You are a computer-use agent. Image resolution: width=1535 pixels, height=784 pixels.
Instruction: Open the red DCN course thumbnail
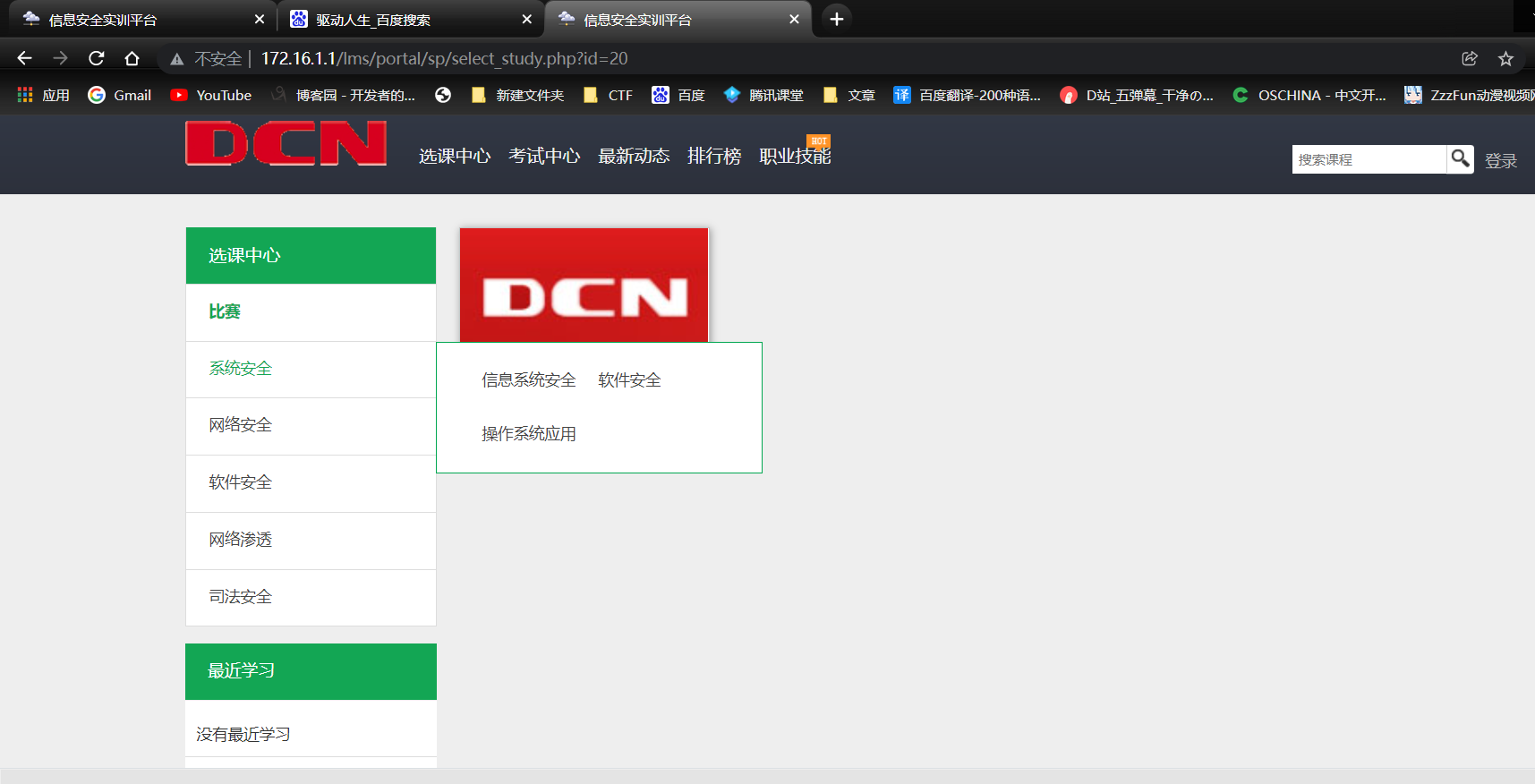click(584, 285)
